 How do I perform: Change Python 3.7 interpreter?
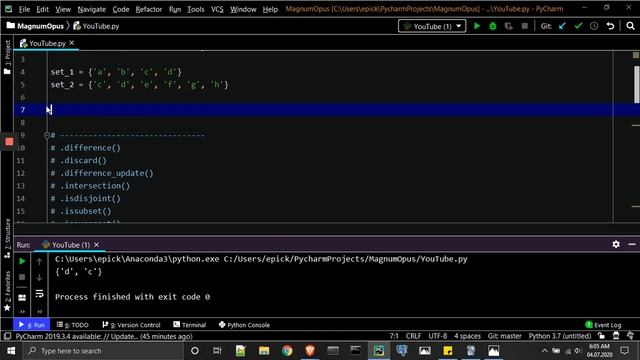(560, 336)
